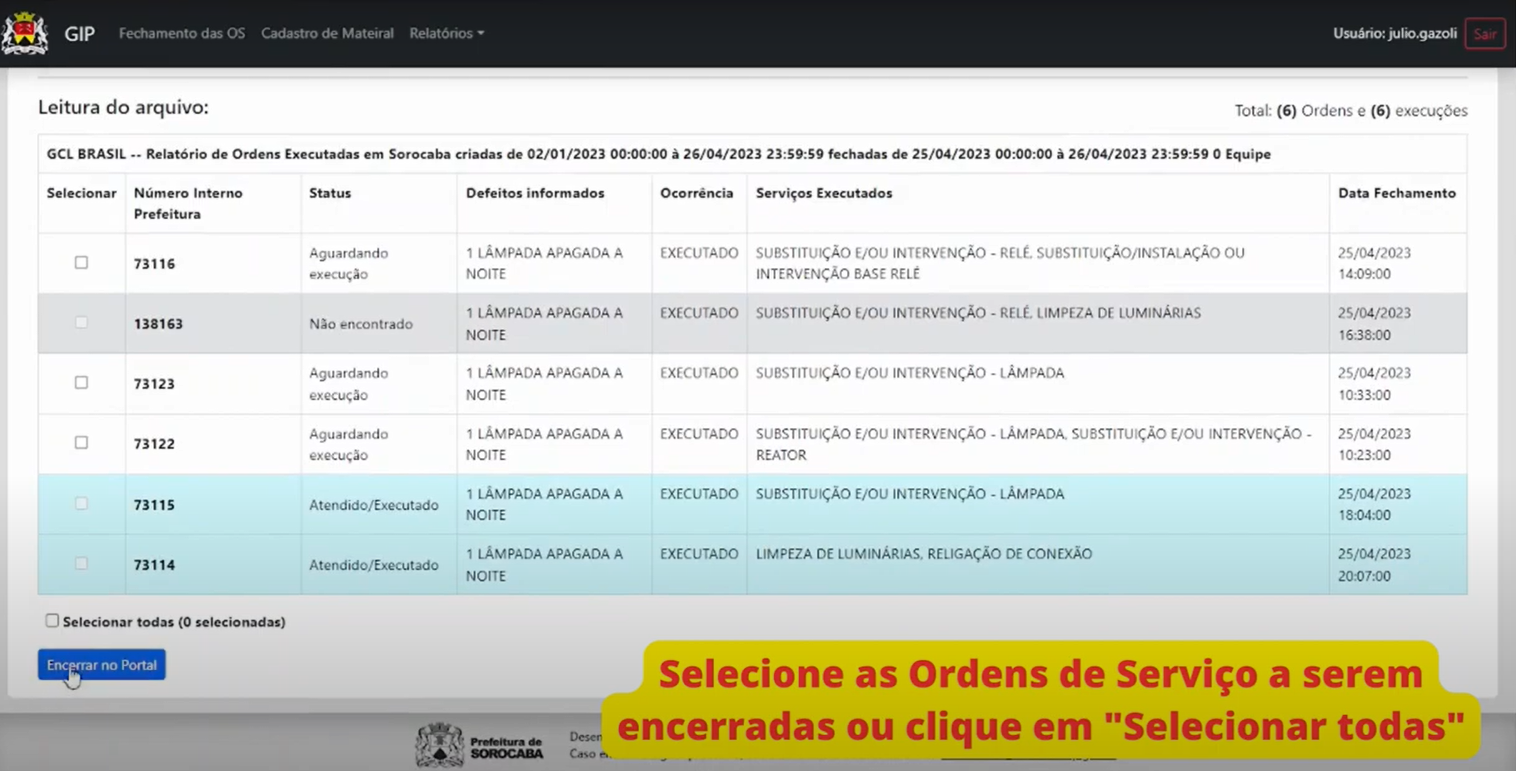Click the Data Fechamento column header

click(x=1396, y=193)
